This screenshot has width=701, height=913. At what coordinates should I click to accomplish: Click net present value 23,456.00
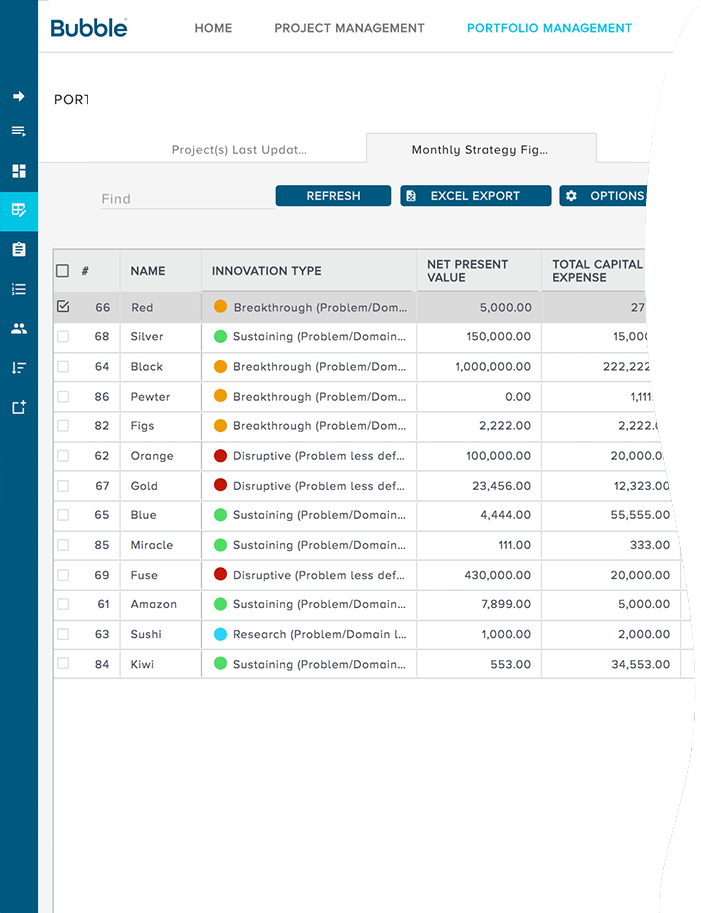(501, 486)
